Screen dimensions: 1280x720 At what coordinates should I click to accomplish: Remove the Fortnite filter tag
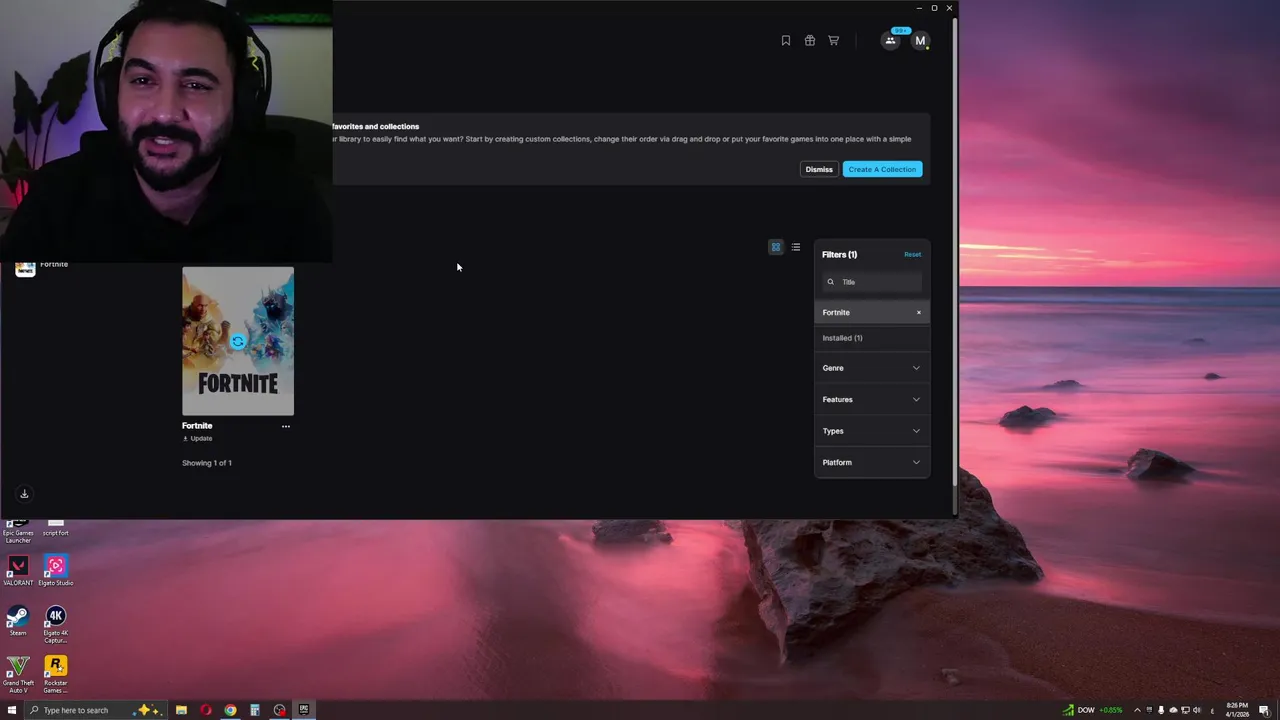919,313
